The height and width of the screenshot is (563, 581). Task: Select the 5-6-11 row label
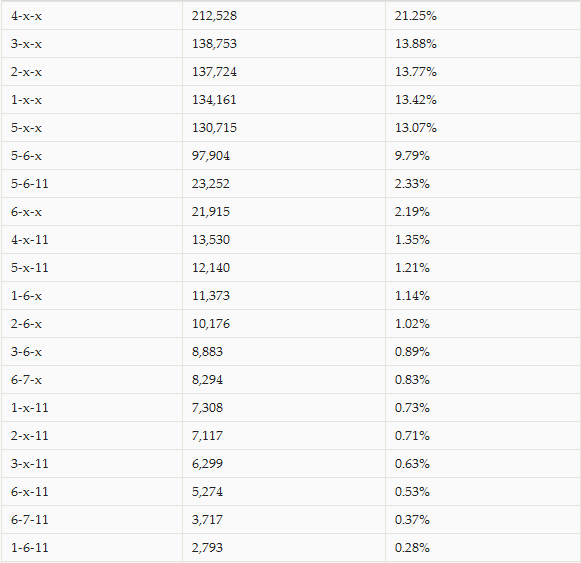click(30, 184)
